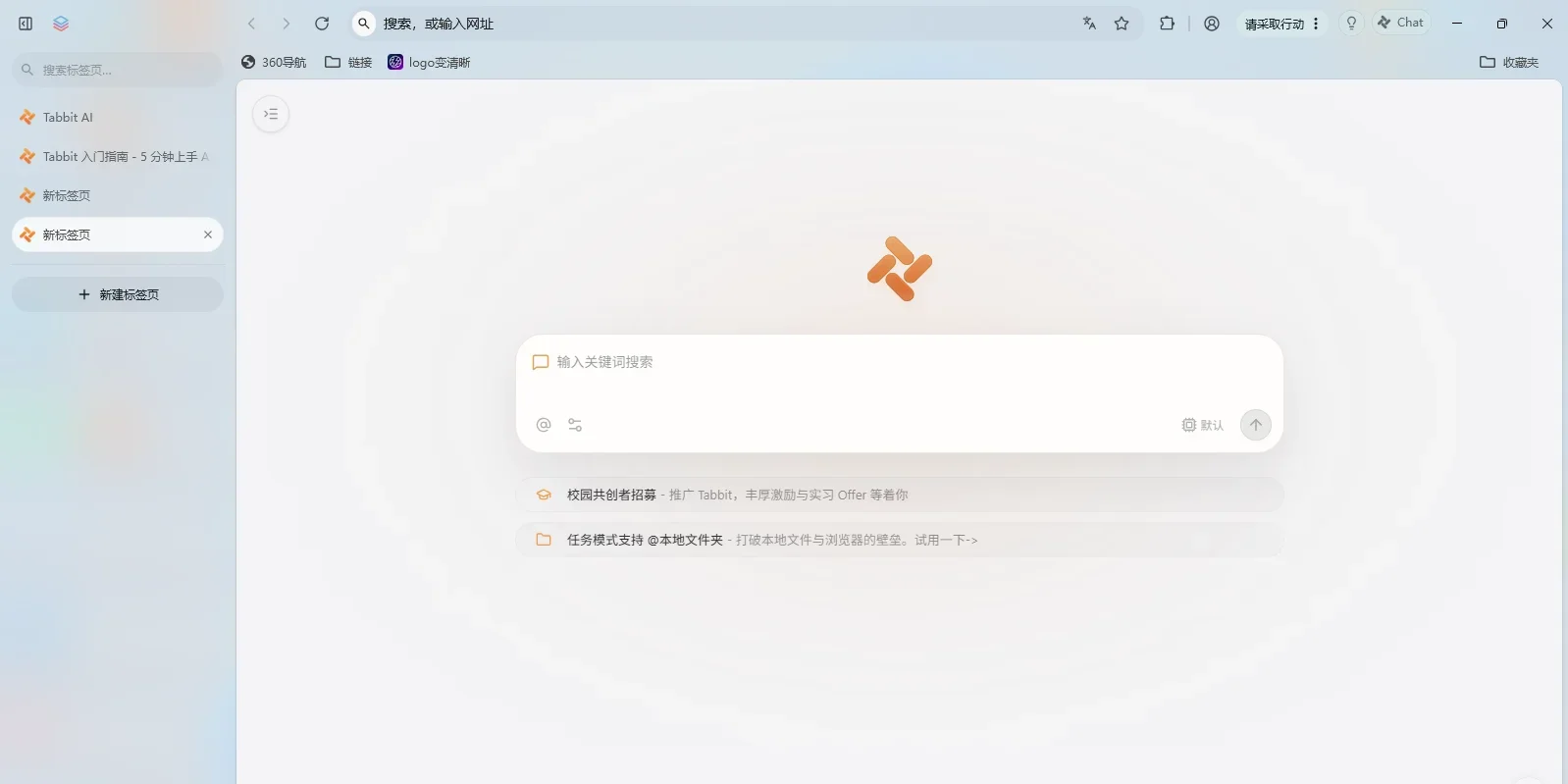The height and width of the screenshot is (784, 1568).
Task: Open the search settings sliders icon
Action: (575, 425)
